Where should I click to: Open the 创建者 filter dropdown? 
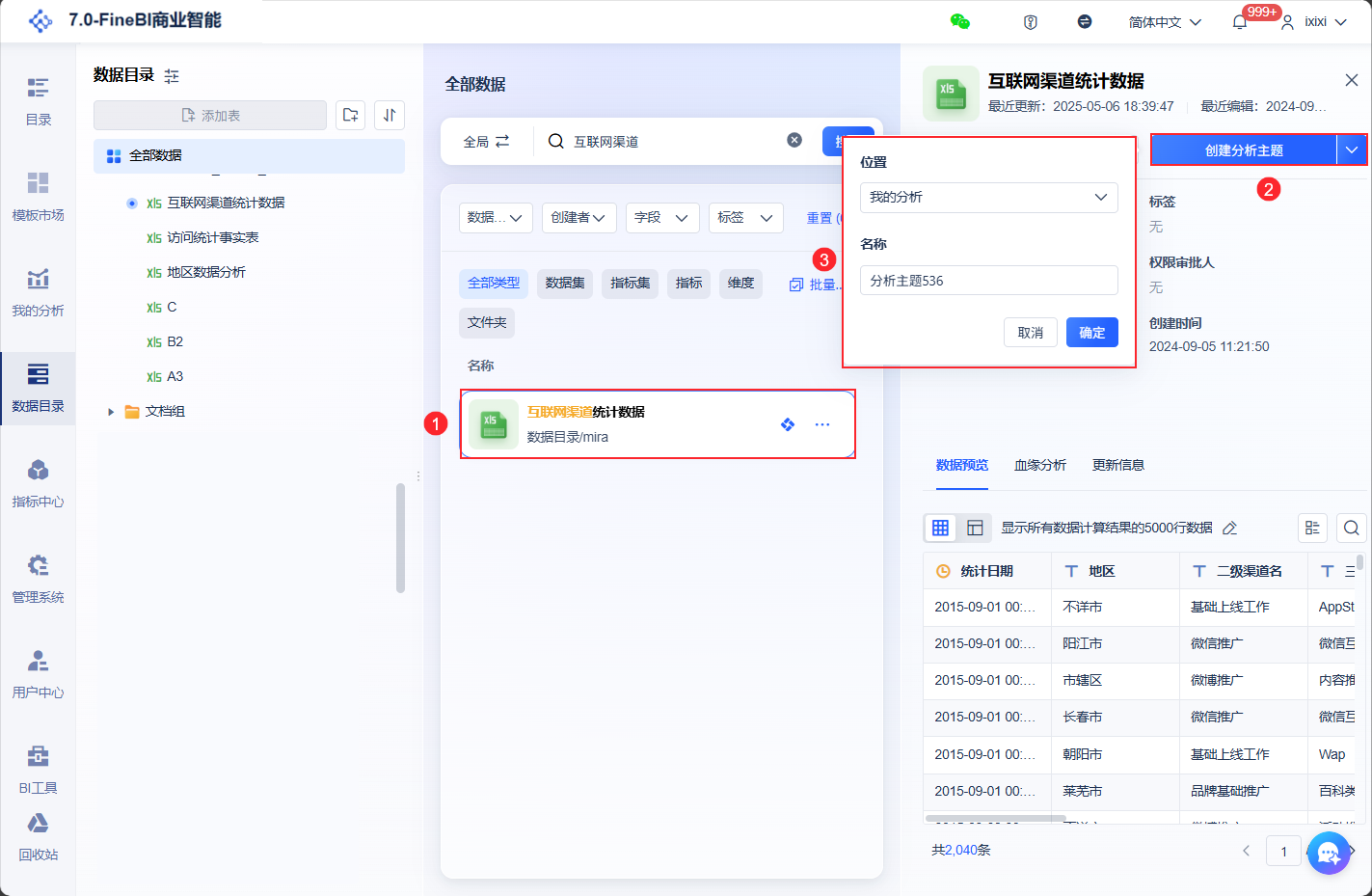tap(579, 218)
